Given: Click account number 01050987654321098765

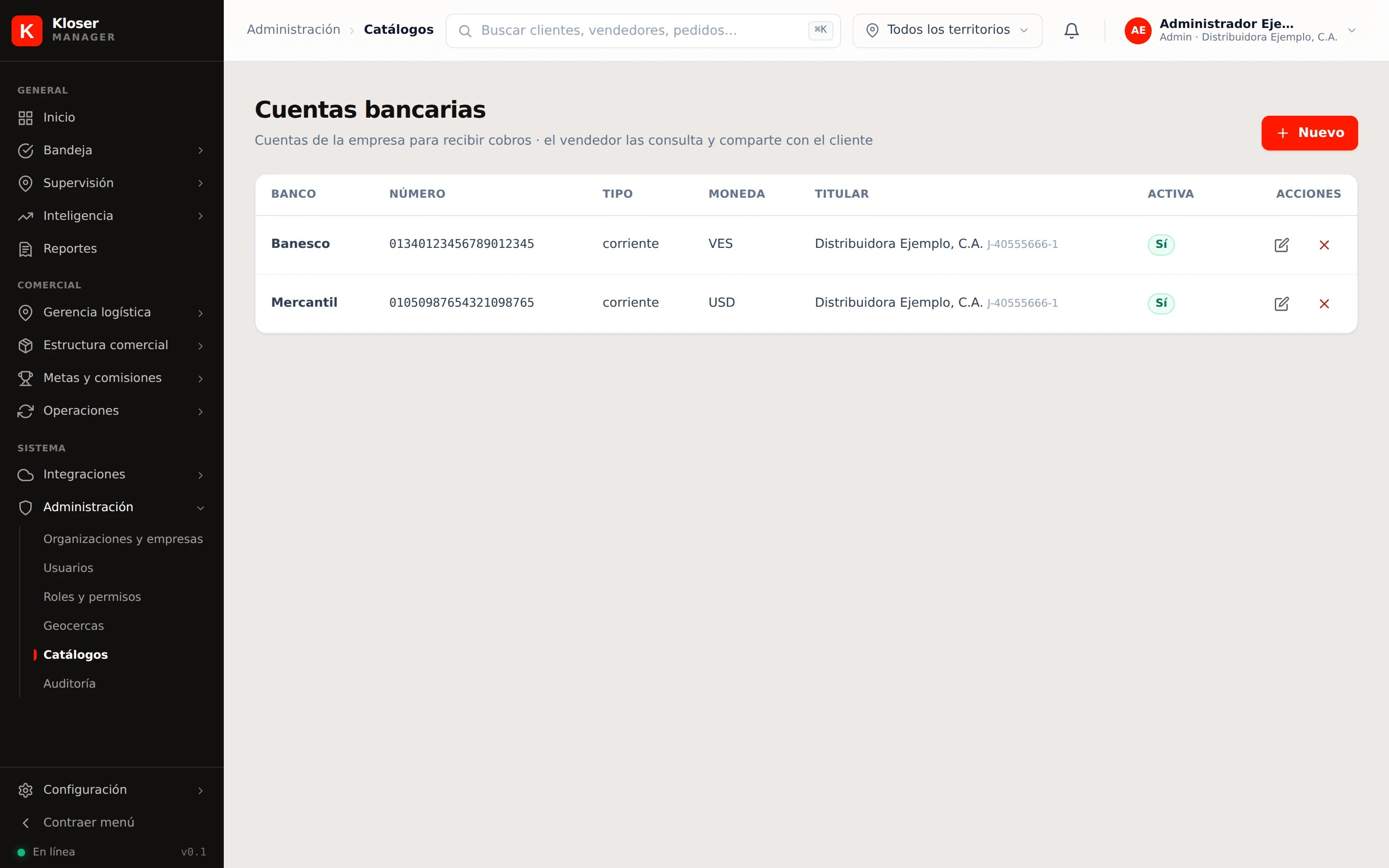Looking at the screenshot, I should 462,302.
